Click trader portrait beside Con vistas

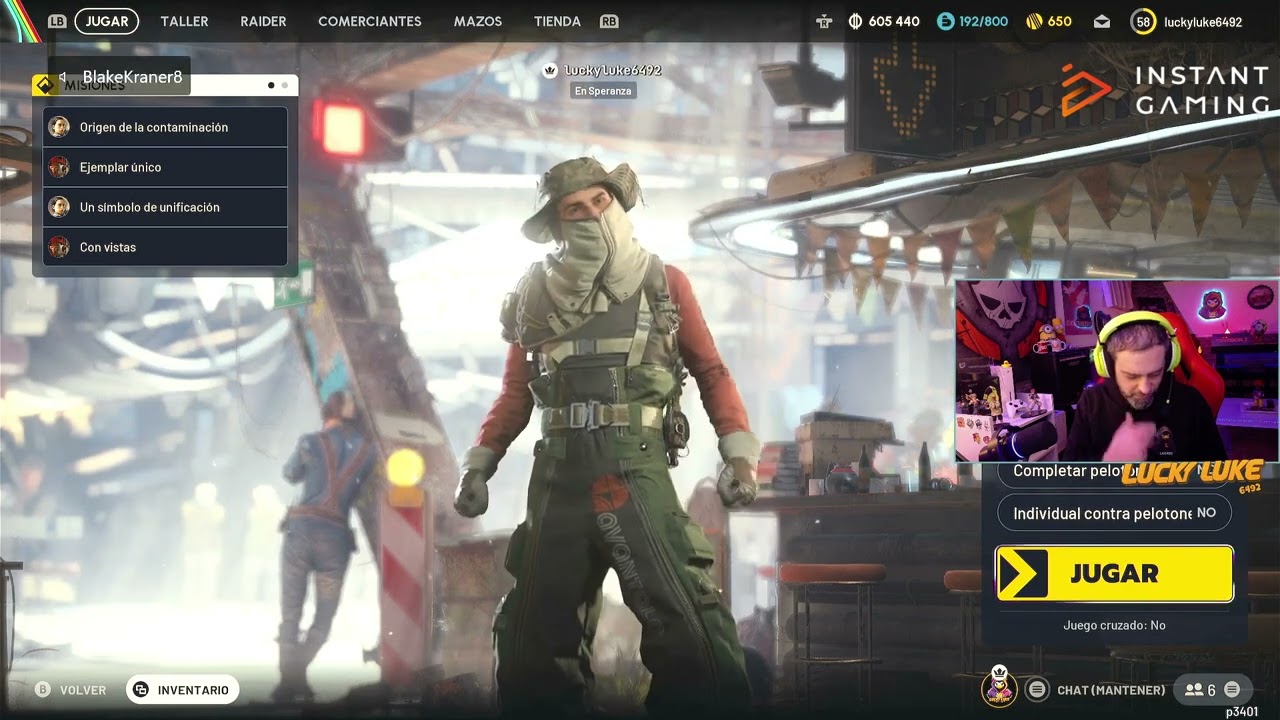click(59, 247)
